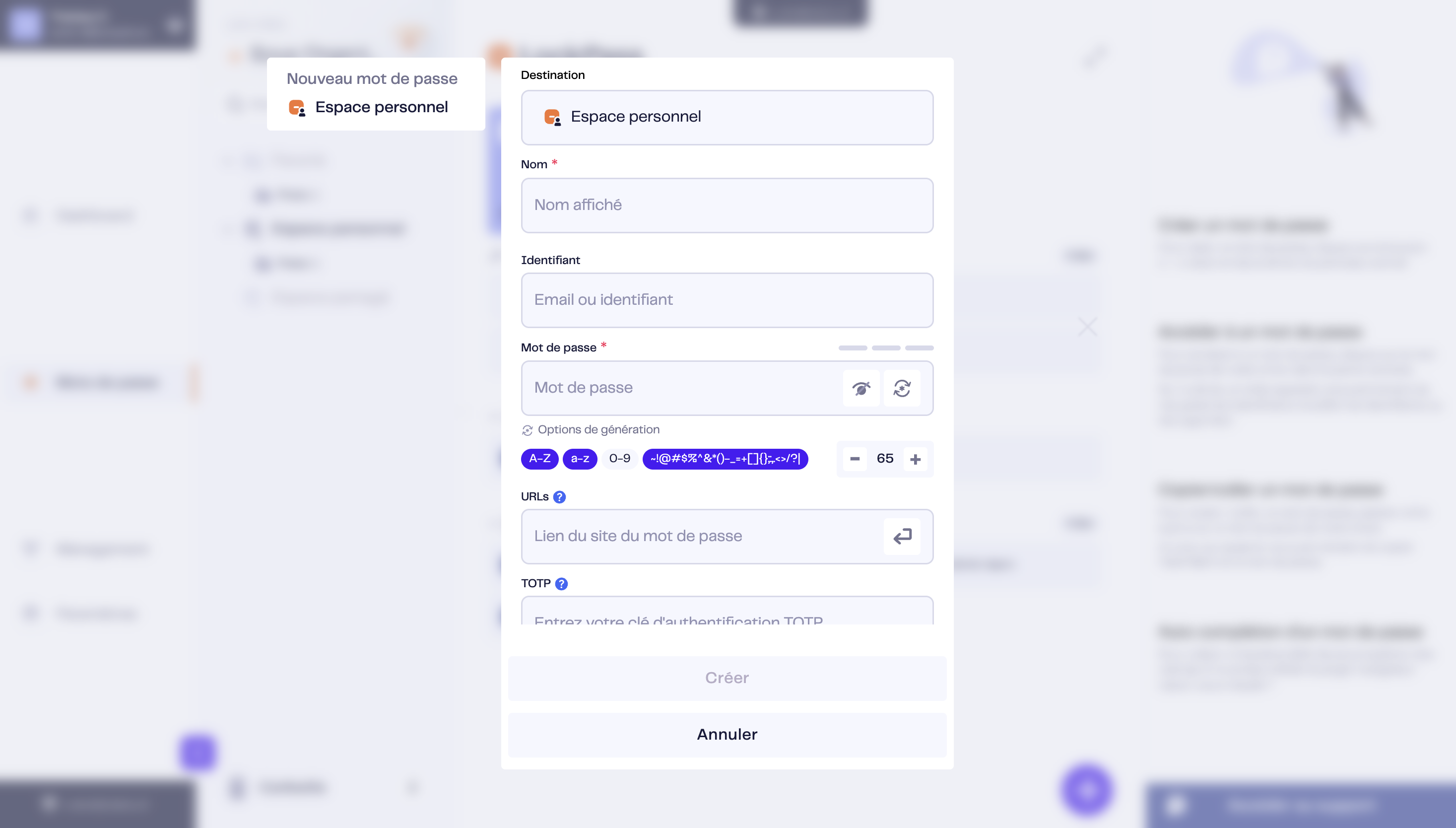Viewport: 1456px width, 828px height.
Task: Open the TOTP help question mark
Action: point(561,584)
